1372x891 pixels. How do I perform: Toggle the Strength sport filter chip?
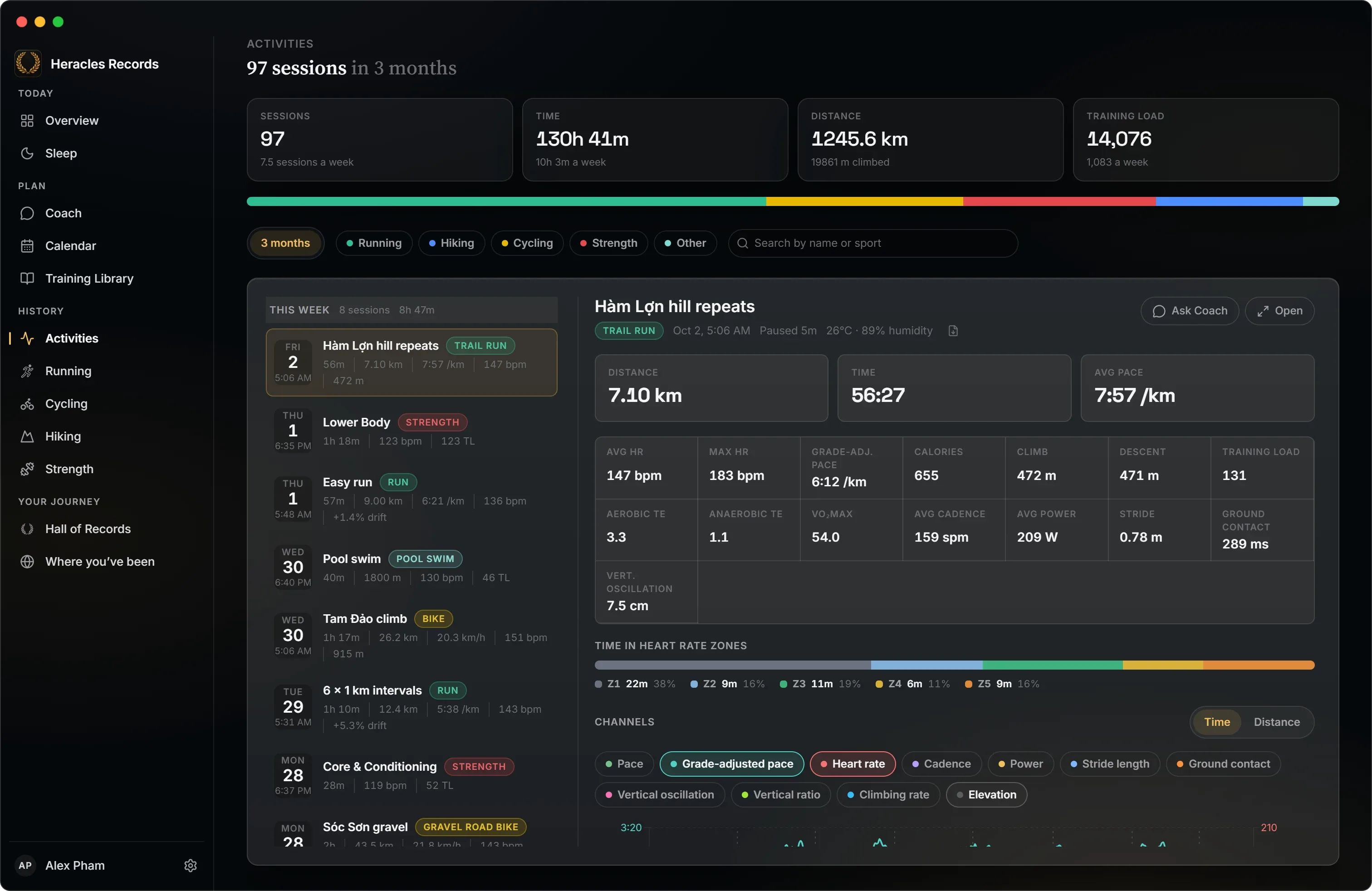coord(609,243)
